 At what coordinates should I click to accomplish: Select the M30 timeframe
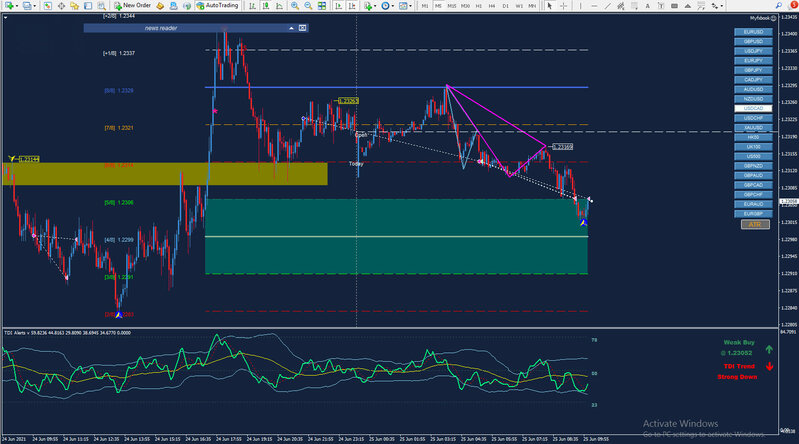[x=465, y=6]
